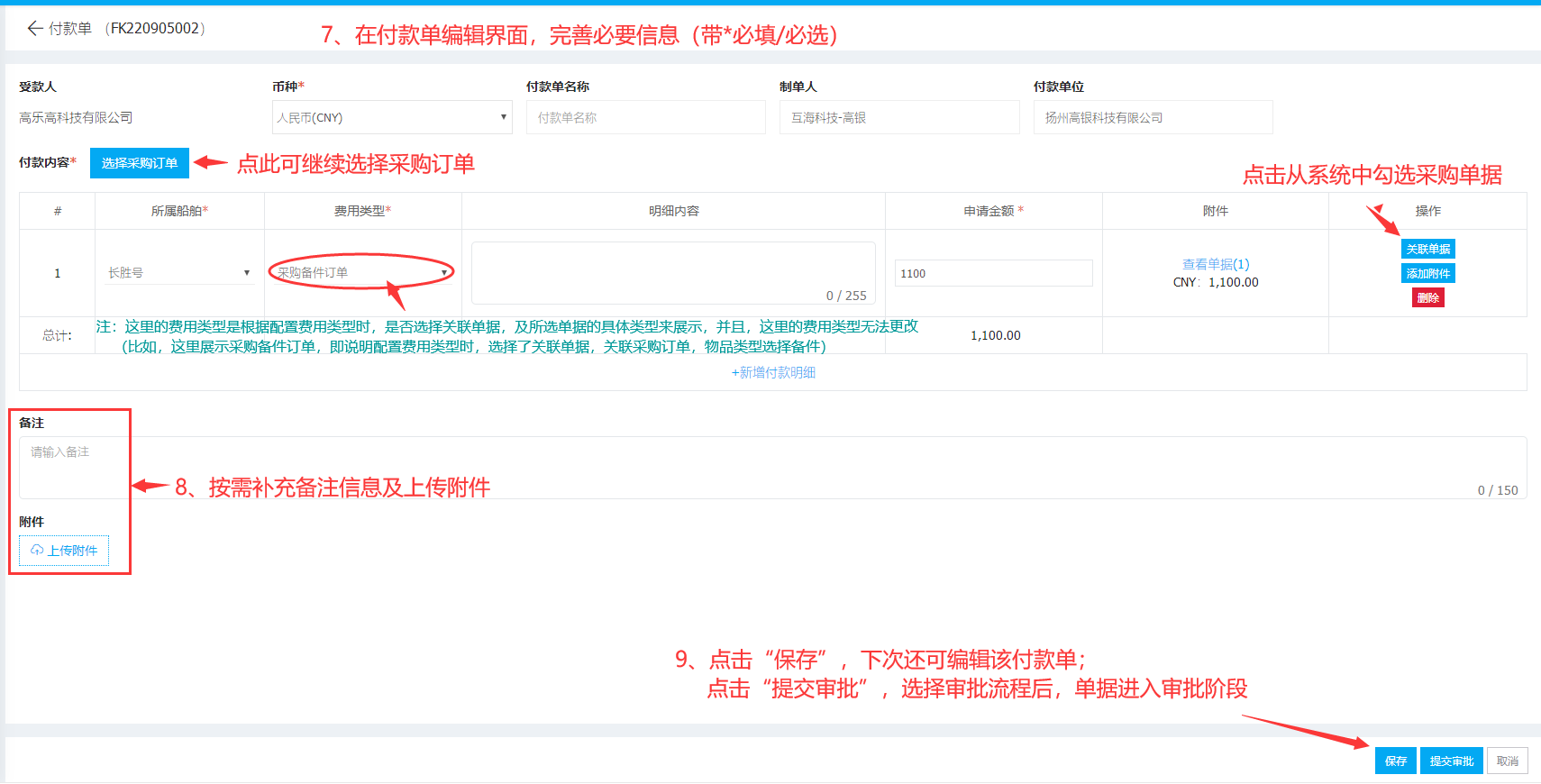1541x784 pixels.
Task: Click the 付款单名称 input field
Action: [x=646, y=117]
